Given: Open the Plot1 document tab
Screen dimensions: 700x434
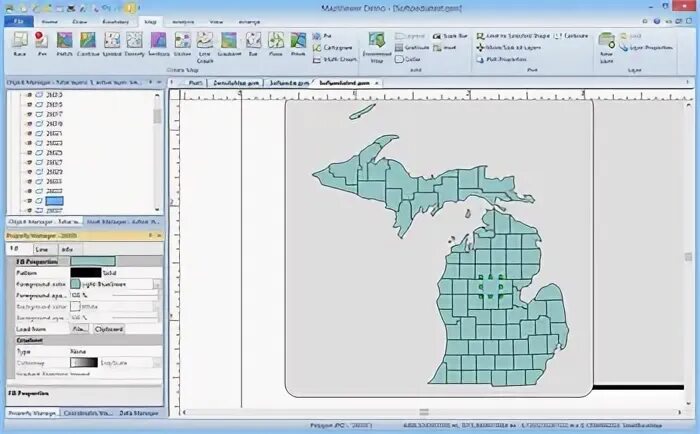Looking at the screenshot, I should click(x=195, y=83).
